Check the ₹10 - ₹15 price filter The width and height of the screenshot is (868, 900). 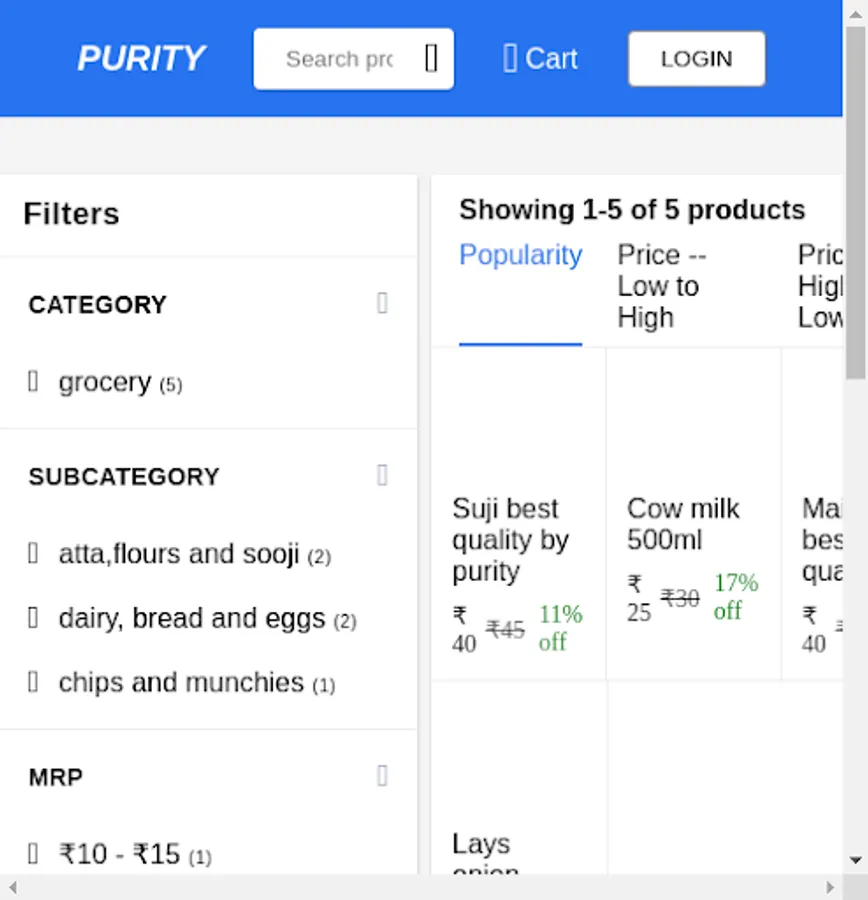pyautogui.click(x=33, y=854)
